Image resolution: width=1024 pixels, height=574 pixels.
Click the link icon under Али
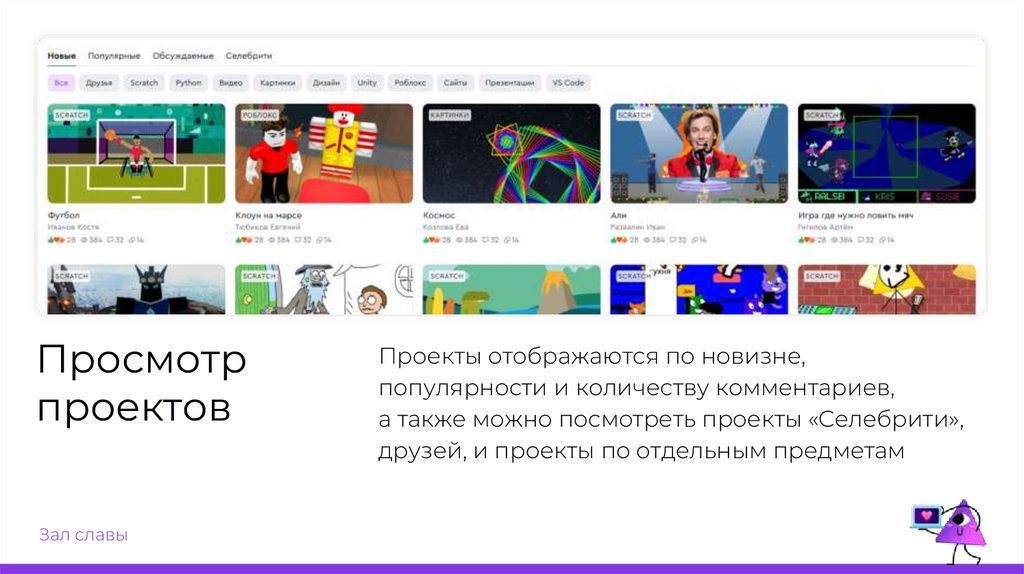tap(695, 240)
